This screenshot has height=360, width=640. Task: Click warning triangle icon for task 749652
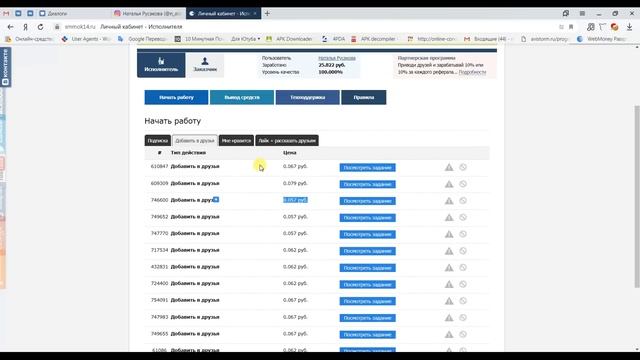coord(449,218)
